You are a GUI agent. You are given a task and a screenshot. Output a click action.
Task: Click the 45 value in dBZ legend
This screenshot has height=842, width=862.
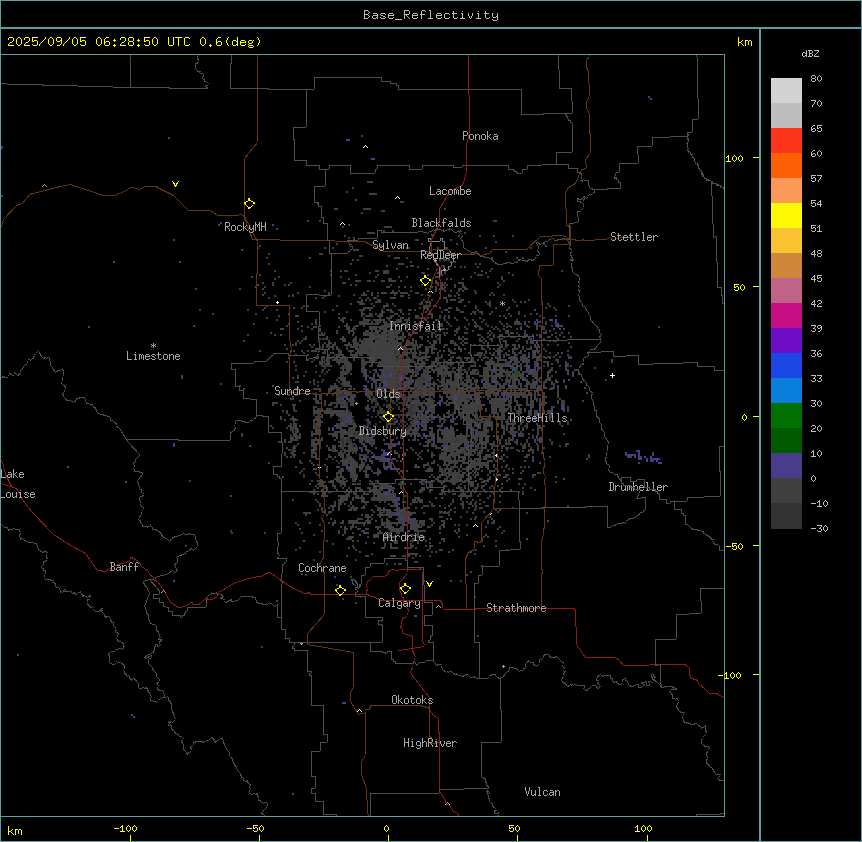(816, 279)
